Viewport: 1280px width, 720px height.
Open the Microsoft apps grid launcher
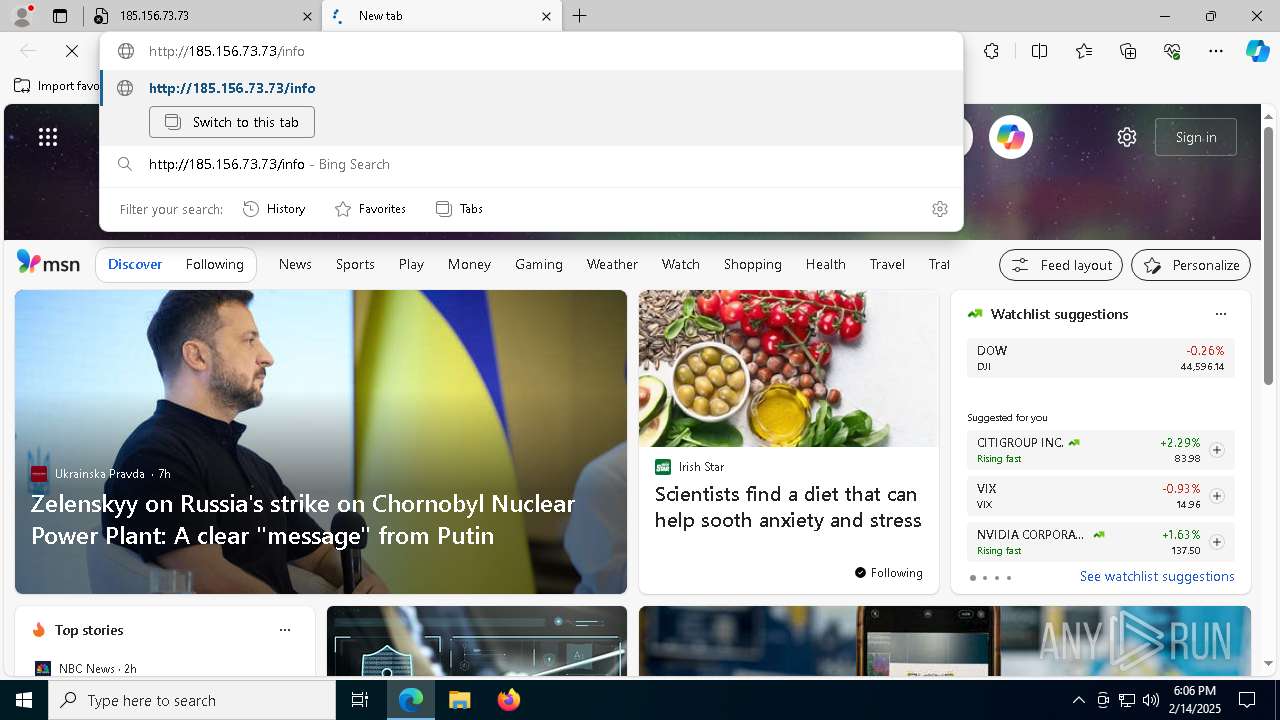point(48,137)
